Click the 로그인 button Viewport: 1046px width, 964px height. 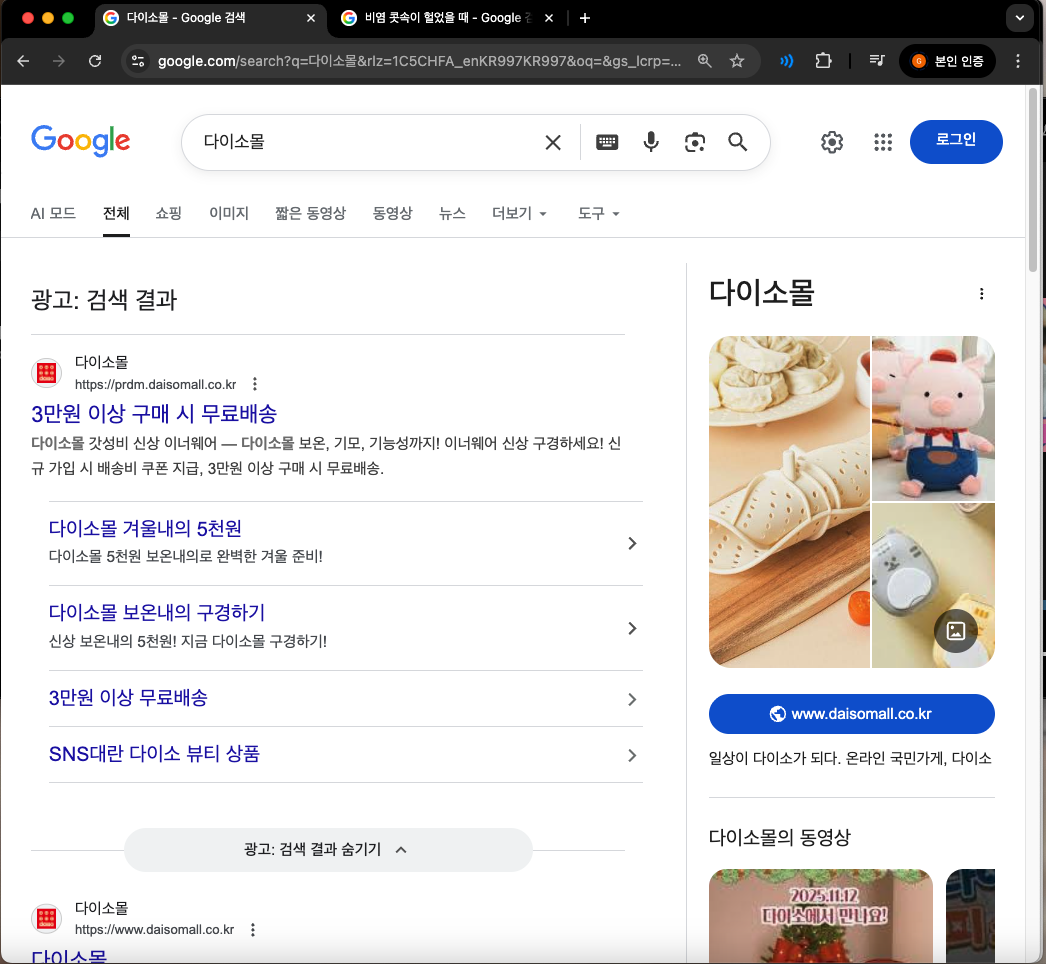pyautogui.click(x=956, y=141)
